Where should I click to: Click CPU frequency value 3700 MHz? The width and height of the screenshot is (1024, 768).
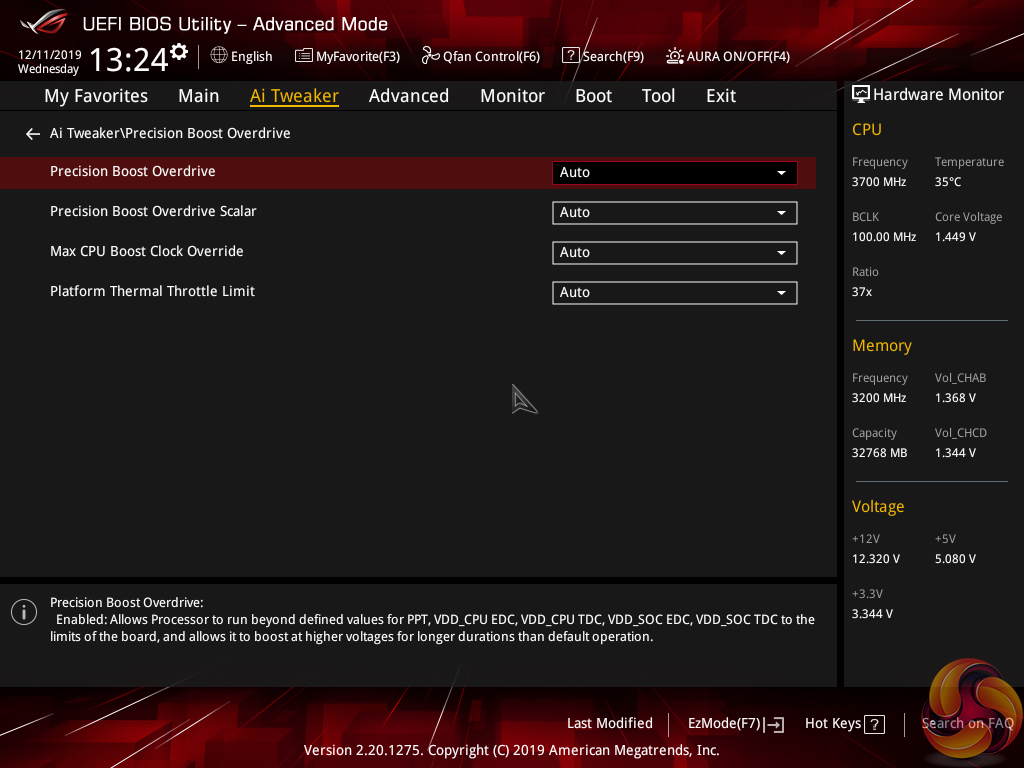click(878, 182)
